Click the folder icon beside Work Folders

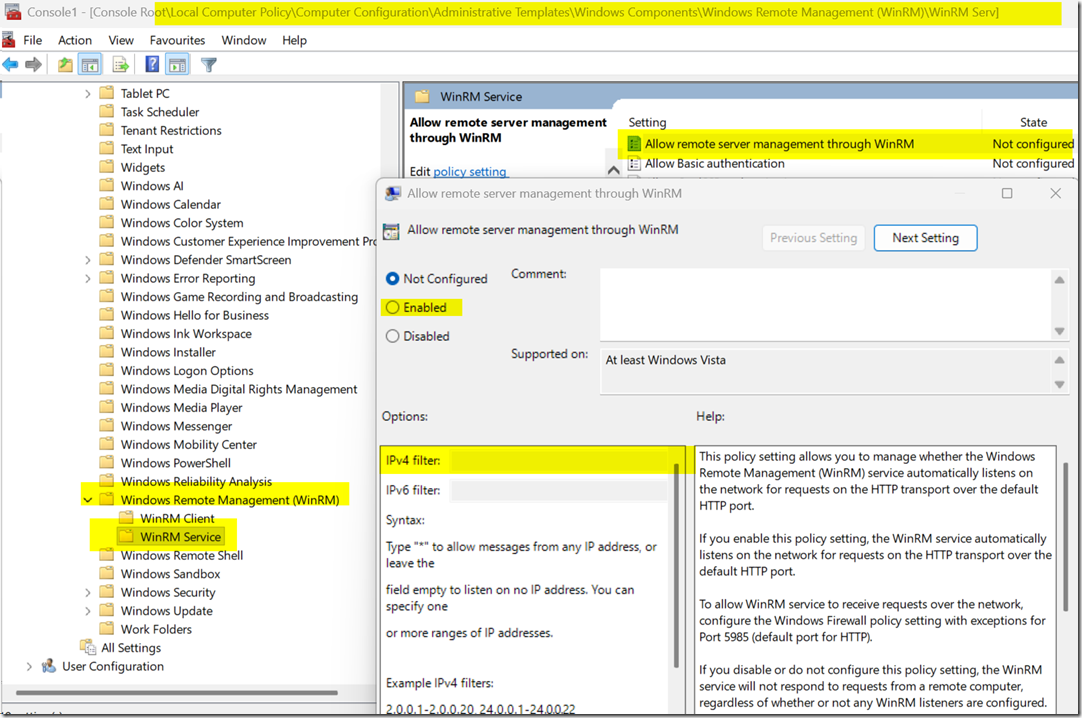pos(106,628)
